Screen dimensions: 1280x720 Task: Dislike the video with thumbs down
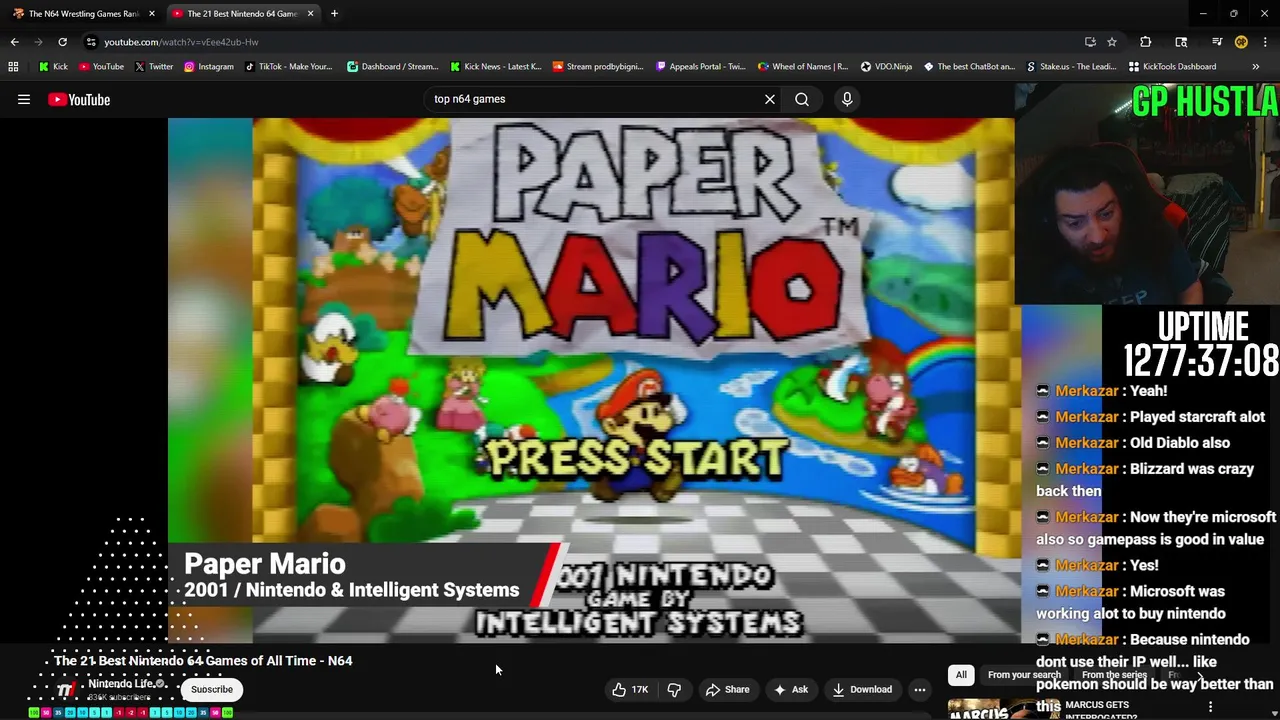pyautogui.click(x=675, y=689)
